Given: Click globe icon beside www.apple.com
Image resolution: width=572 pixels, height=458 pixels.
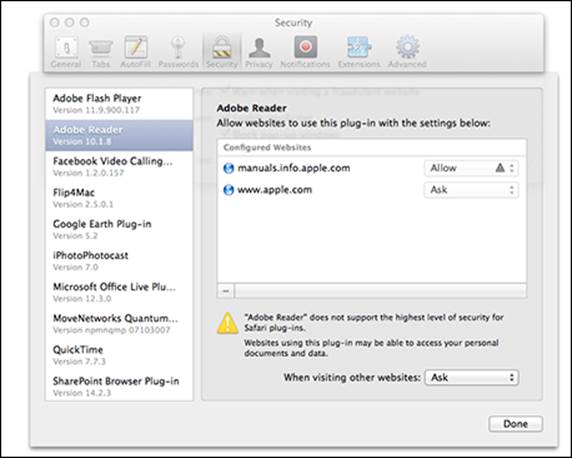Looking at the screenshot, I should [228, 190].
